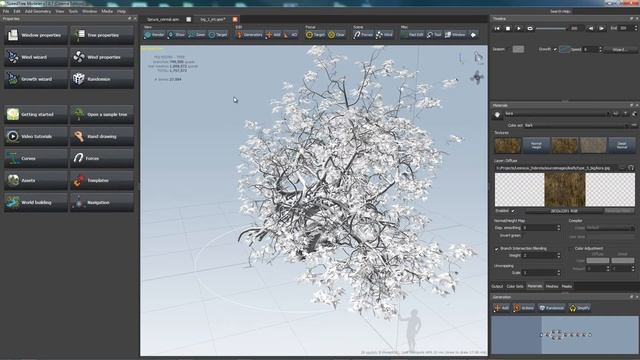Open the Assets help topic
This screenshot has width=640, height=360.
pos(36,180)
